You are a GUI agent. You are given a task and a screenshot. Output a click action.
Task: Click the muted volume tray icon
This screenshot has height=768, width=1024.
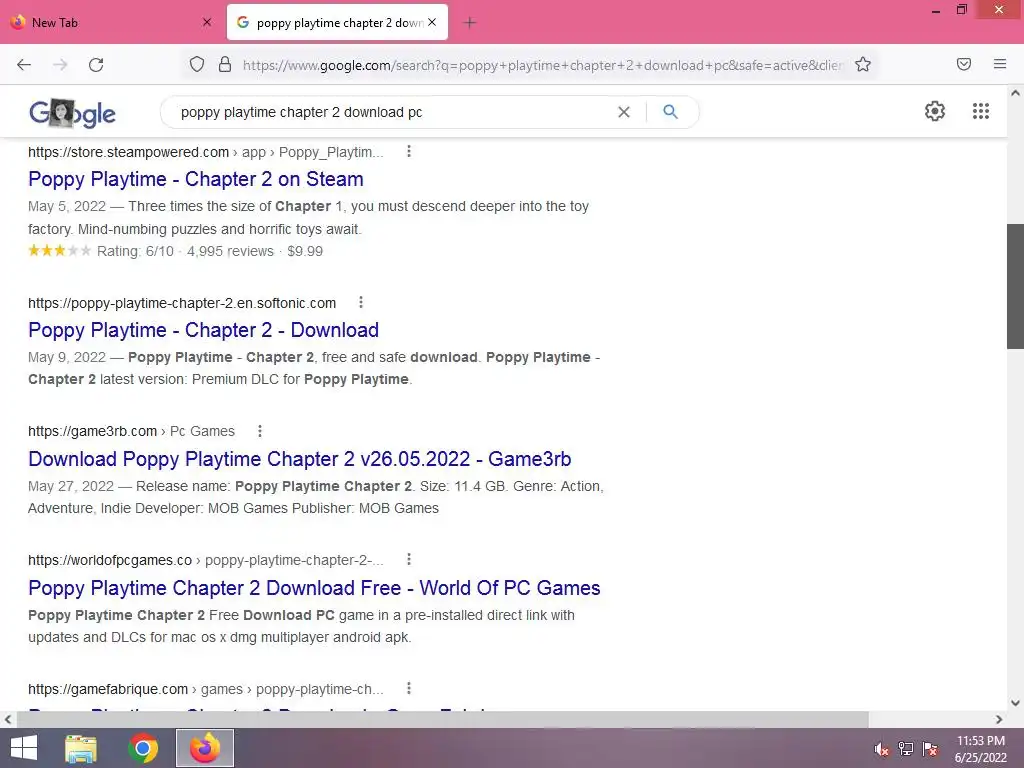tap(881, 749)
